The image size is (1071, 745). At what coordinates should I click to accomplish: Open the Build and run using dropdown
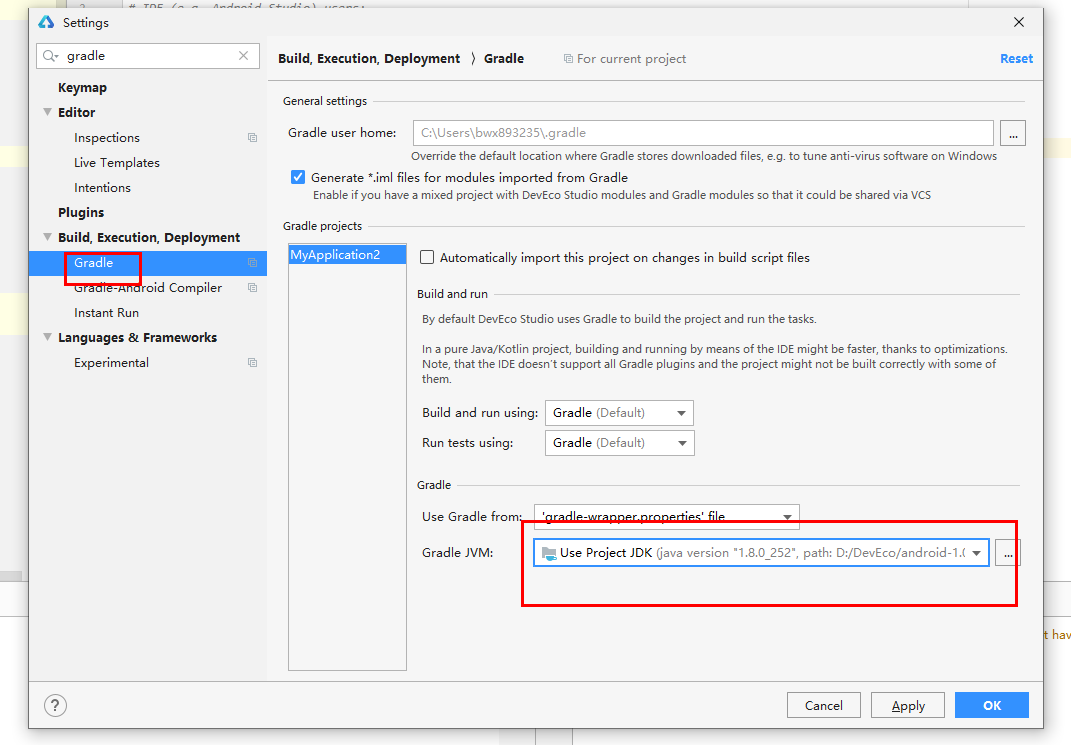(x=620, y=413)
